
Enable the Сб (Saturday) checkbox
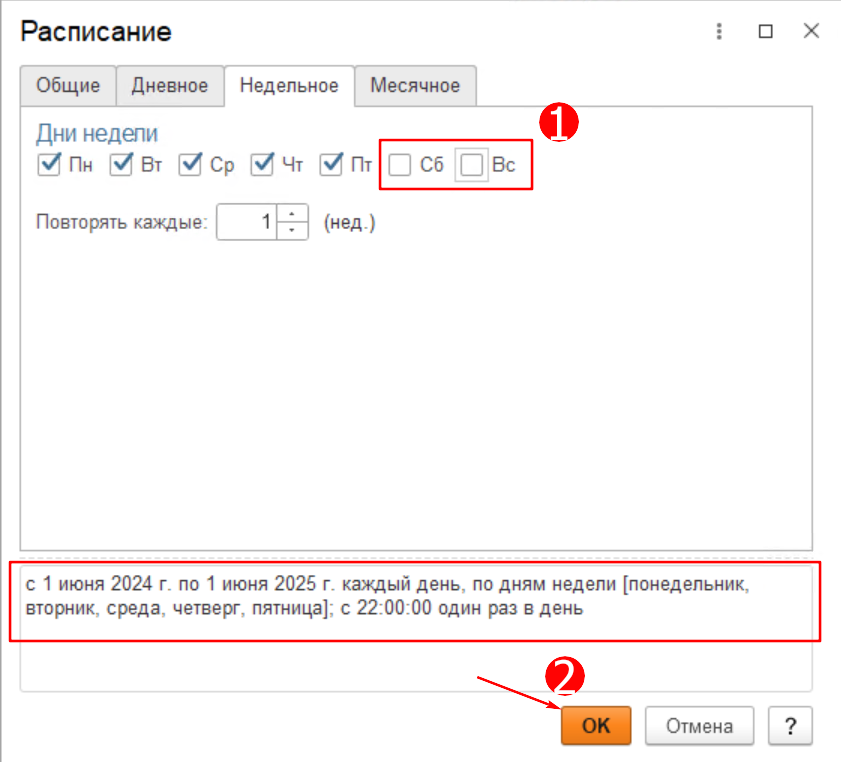pyautogui.click(x=400, y=165)
